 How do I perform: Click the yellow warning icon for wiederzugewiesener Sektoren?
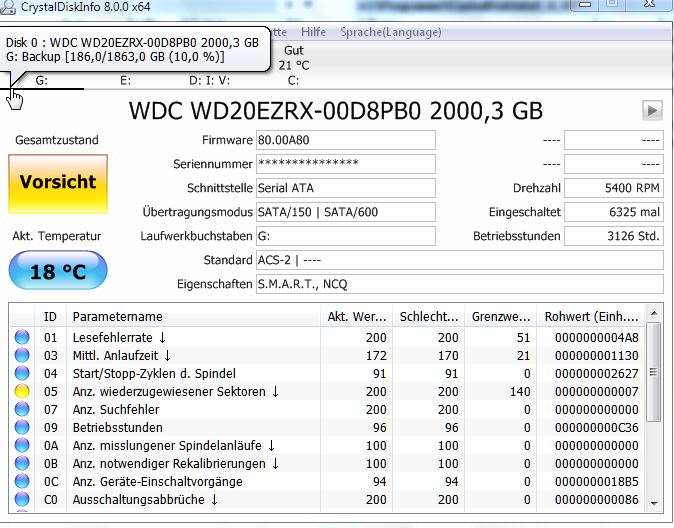click(x=22, y=391)
